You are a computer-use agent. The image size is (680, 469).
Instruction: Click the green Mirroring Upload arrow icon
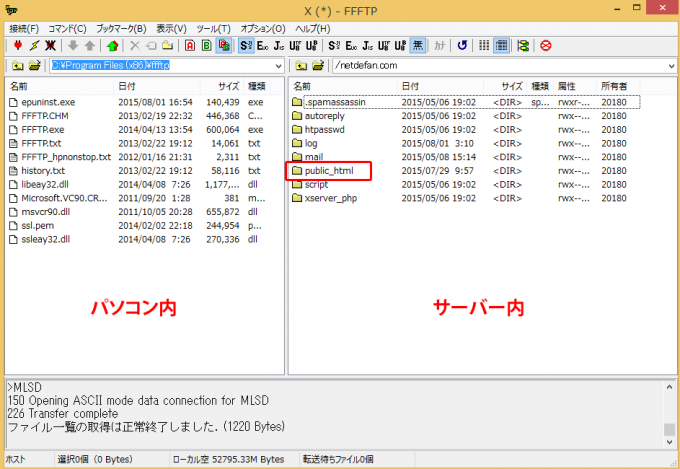coord(112,45)
